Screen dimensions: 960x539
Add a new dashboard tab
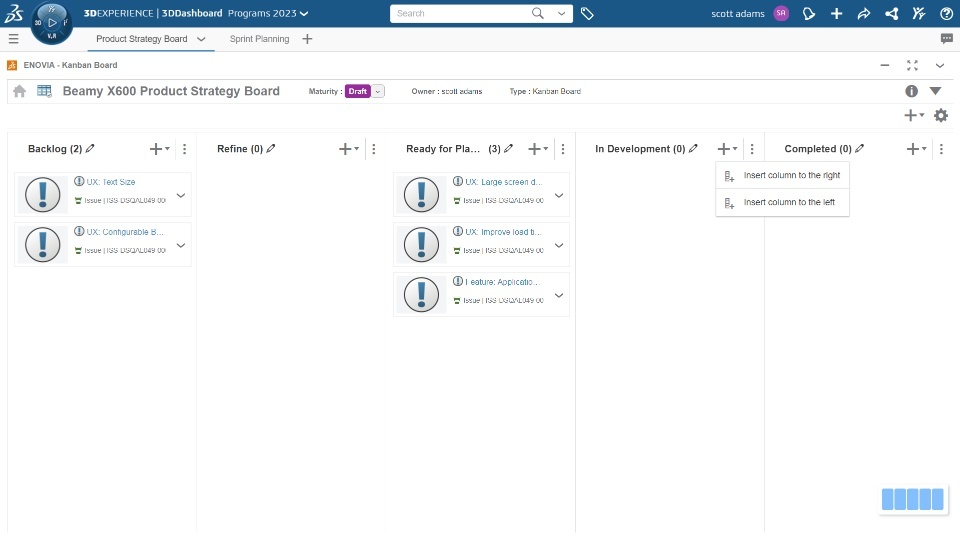point(307,39)
